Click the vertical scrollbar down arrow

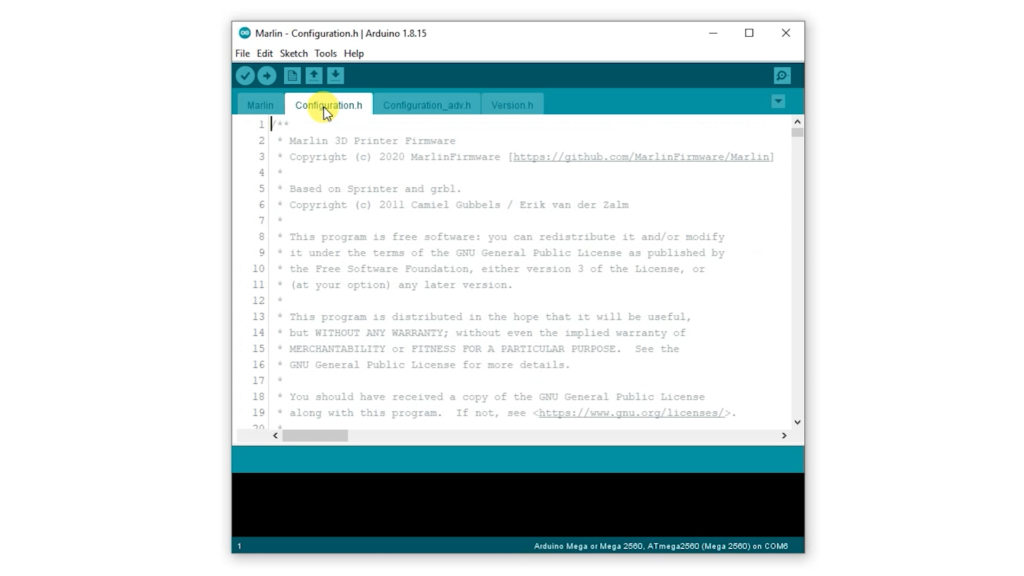point(797,423)
